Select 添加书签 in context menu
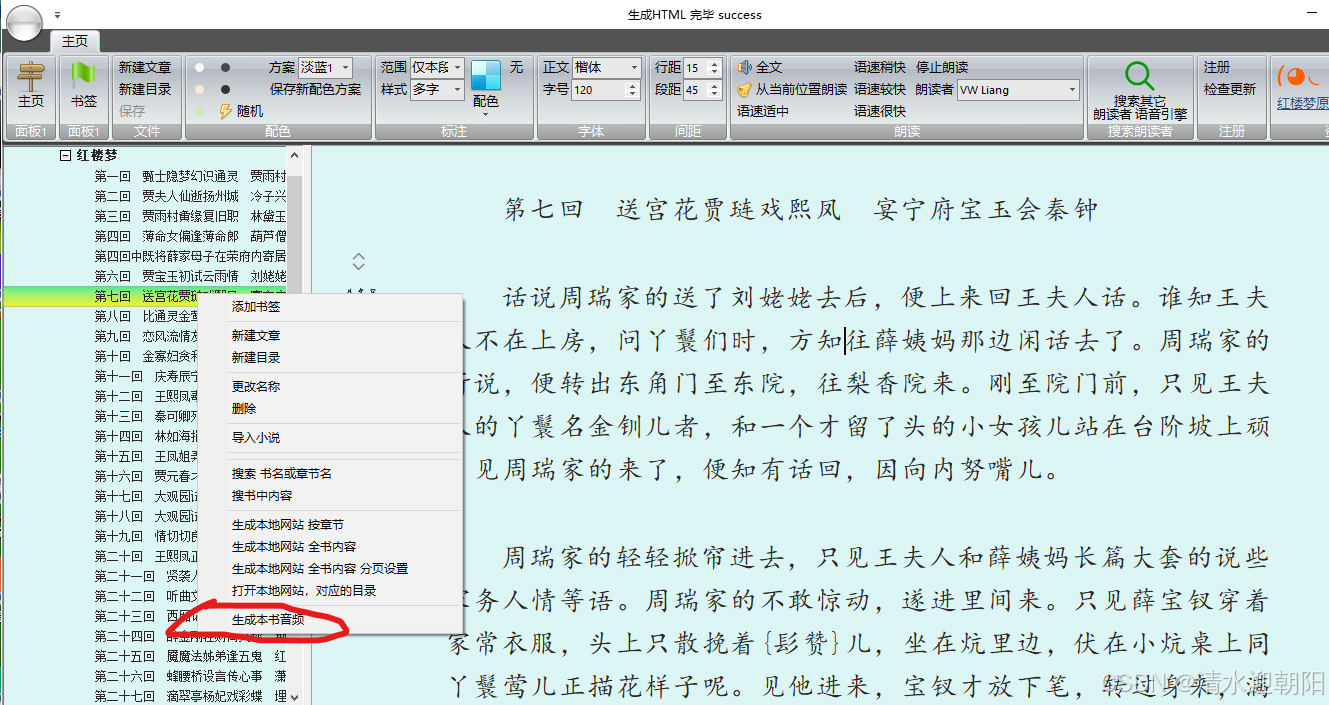 pos(256,307)
